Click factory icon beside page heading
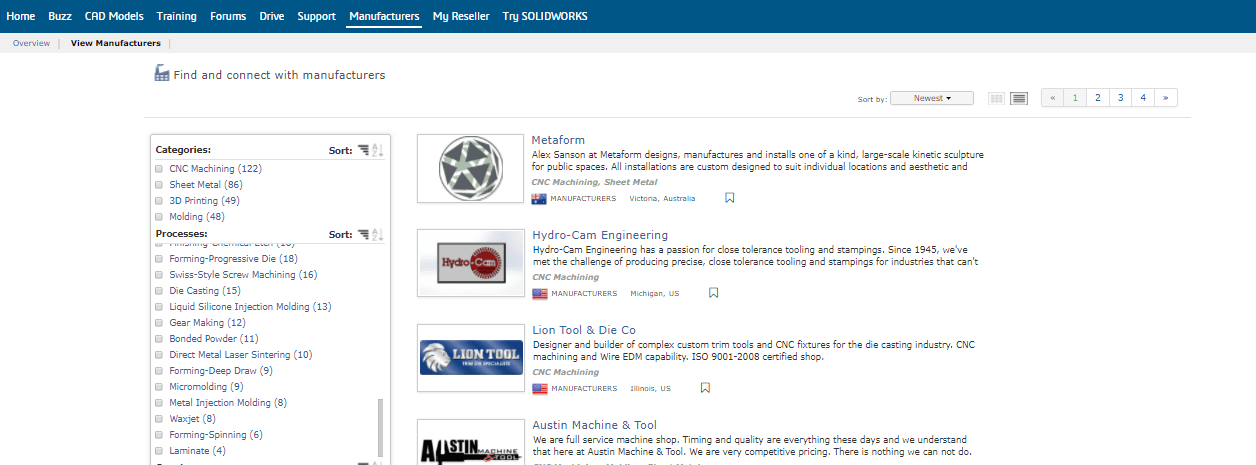This screenshot has width=1256, height=465. tap(162, 73)
